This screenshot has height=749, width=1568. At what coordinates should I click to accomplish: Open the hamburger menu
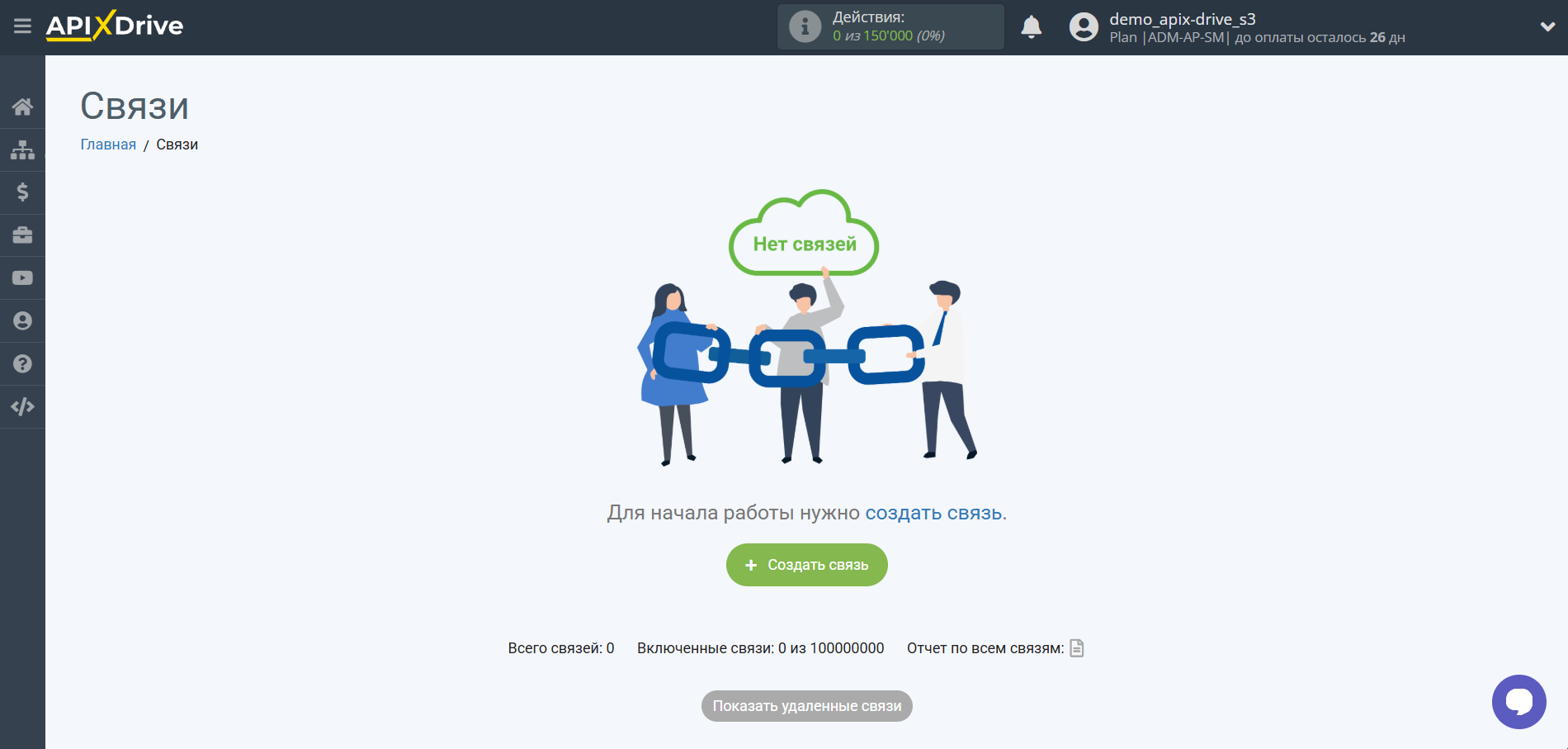[x=22, y=26]
